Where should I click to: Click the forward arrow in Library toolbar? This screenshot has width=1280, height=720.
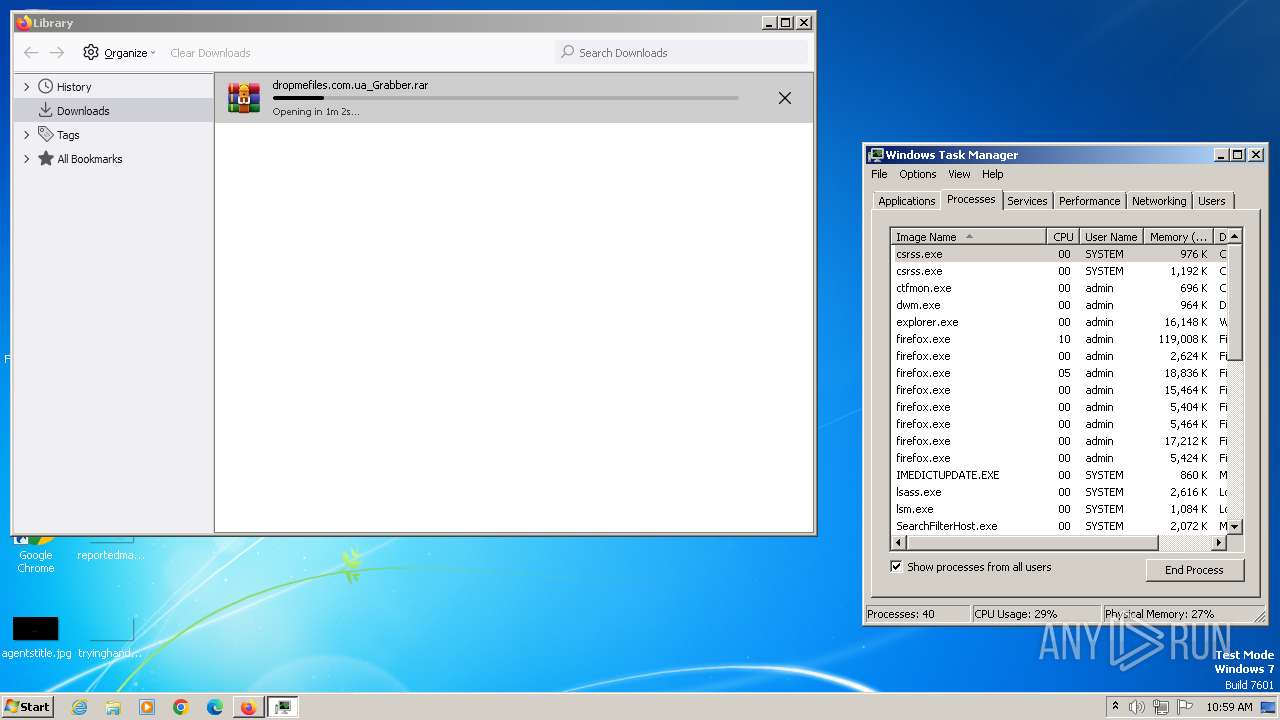(x=57, y=53)
